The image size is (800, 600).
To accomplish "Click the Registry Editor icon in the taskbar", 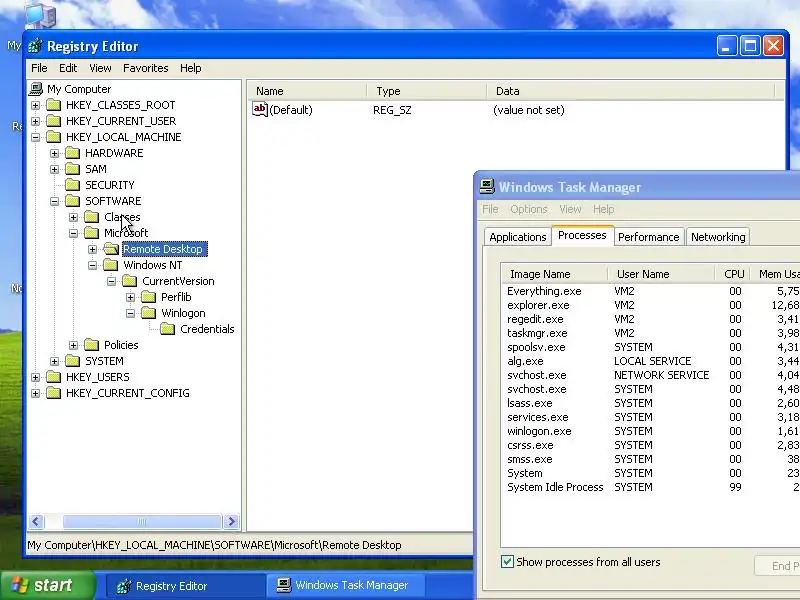I will [x=123, y=586].
